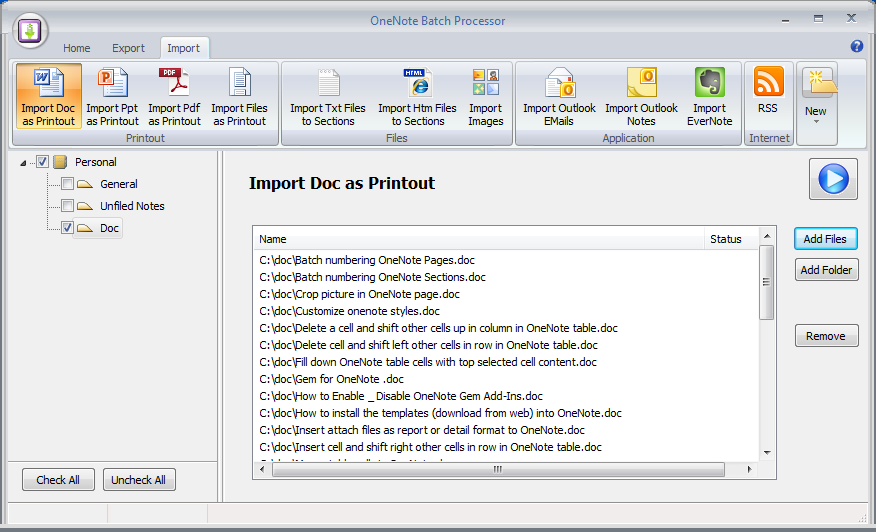Select the General section label
The width and height of the screenshot is (876, 532).
click(x=118, y=184)
